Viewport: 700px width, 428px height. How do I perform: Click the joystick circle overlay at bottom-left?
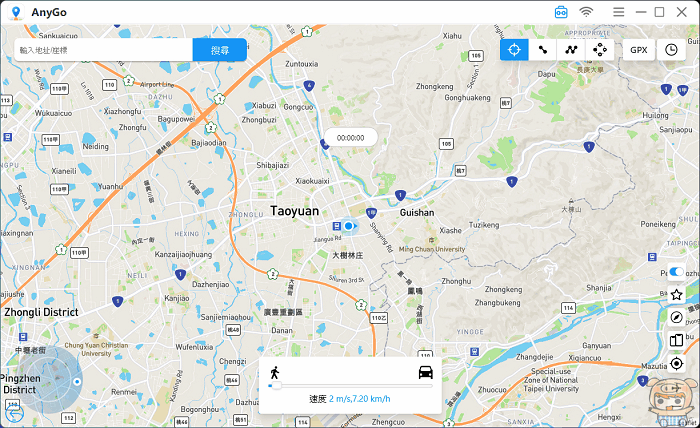click(x=49, y=379)
